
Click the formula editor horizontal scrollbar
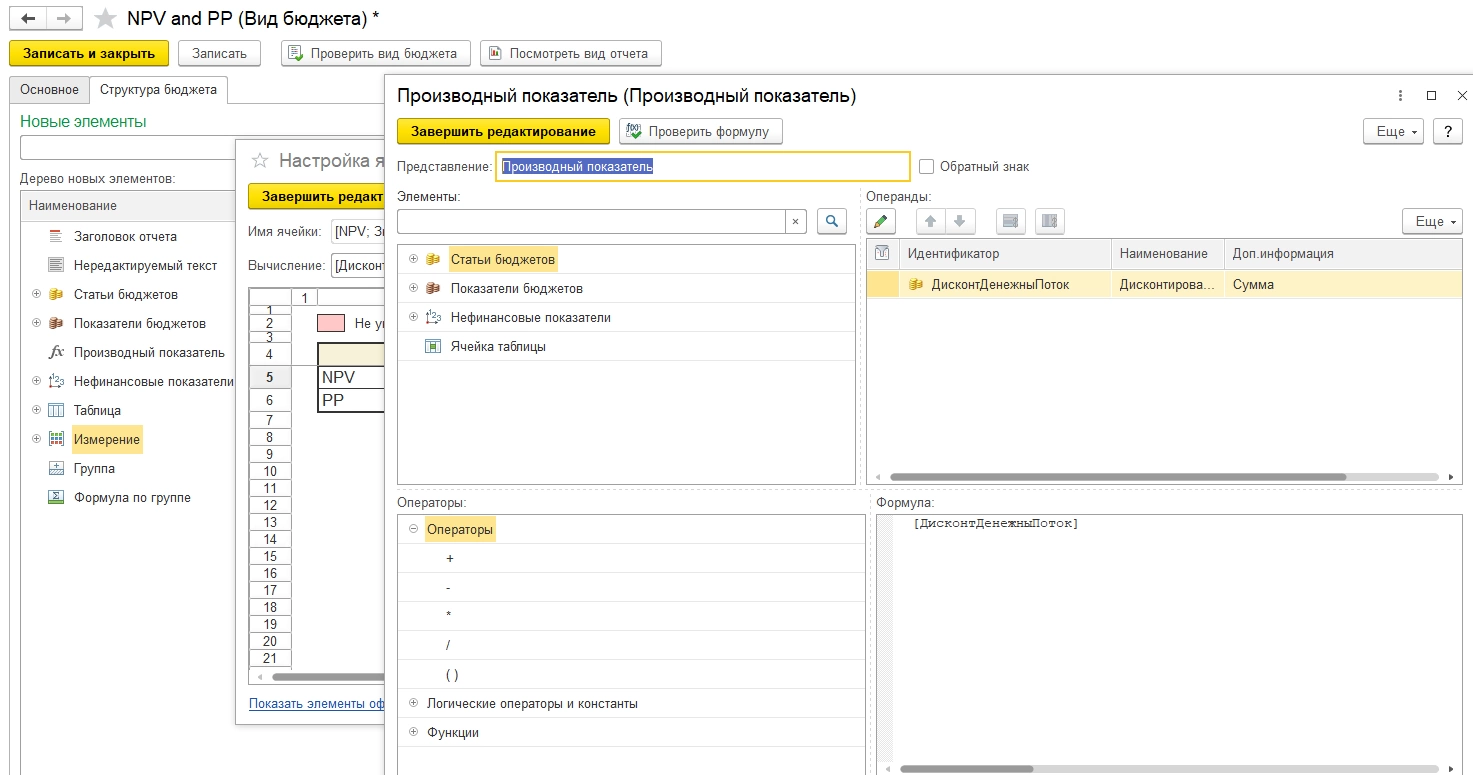(x=965, y=769)
